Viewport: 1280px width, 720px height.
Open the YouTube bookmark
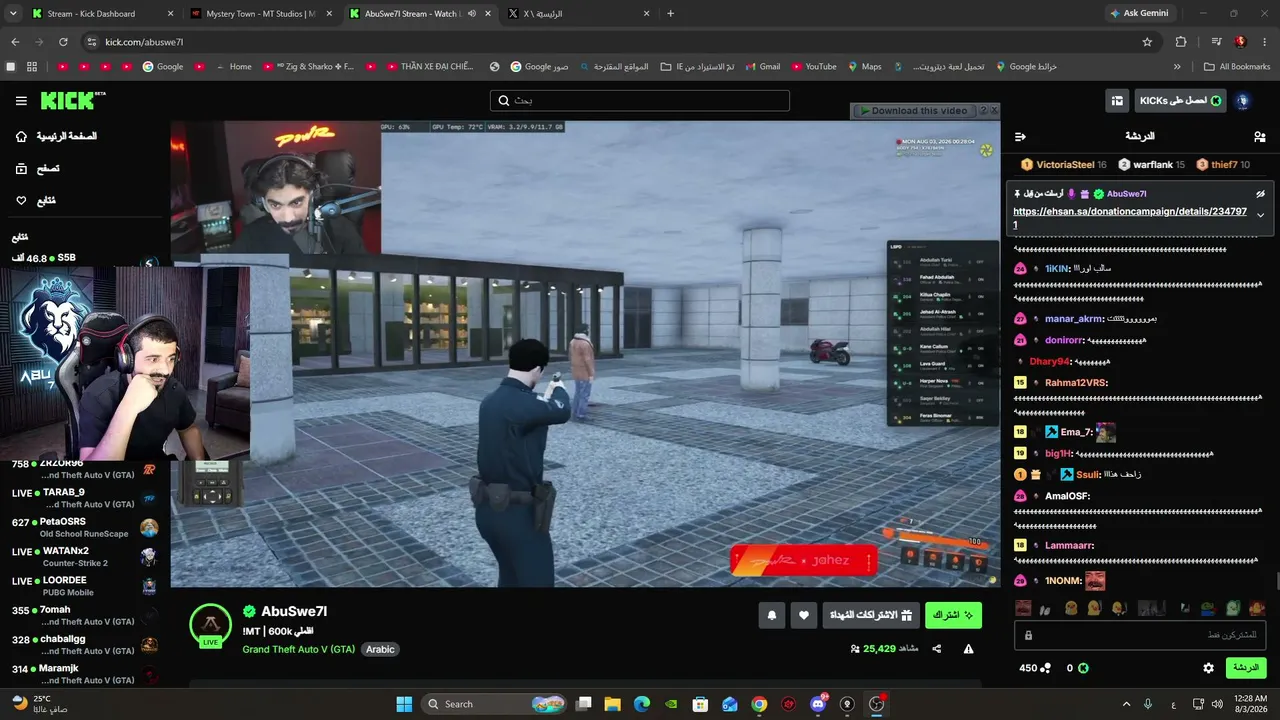[813, 67]
